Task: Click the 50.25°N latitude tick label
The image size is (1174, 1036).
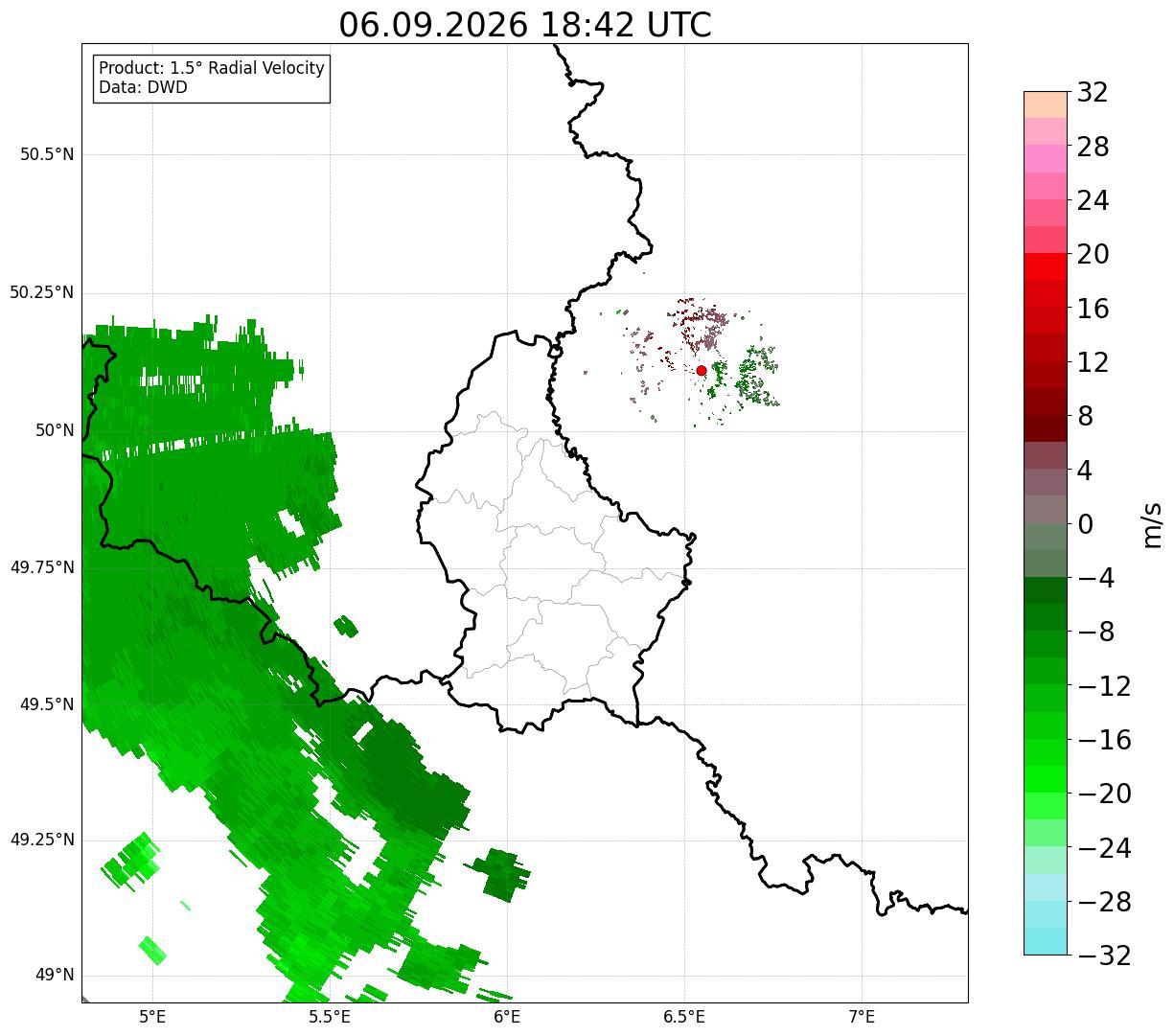Action: point(42,292)
